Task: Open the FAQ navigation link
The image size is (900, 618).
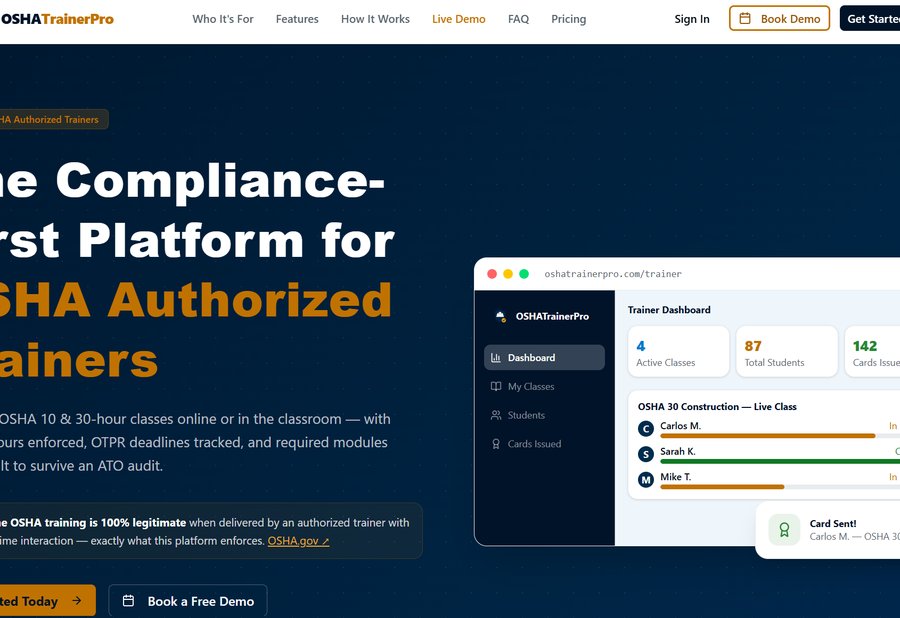Action: 518,19
